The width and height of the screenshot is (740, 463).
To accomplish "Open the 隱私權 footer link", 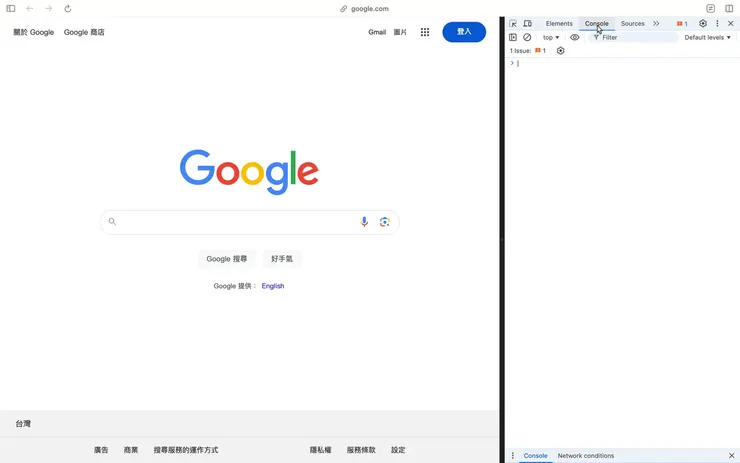I will pyautogui.click(x=320, y=450).
